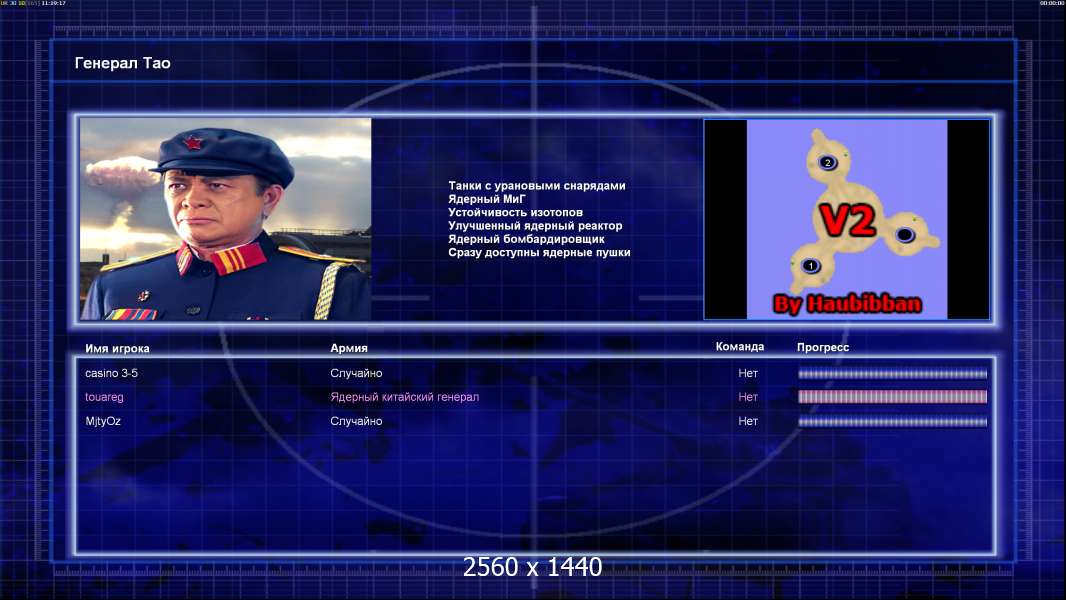Click 'Случайно' army in casino 3-5 row
Image resolution: width=1066 pixels, height=600 pixels.
click(x=356, y=373)
